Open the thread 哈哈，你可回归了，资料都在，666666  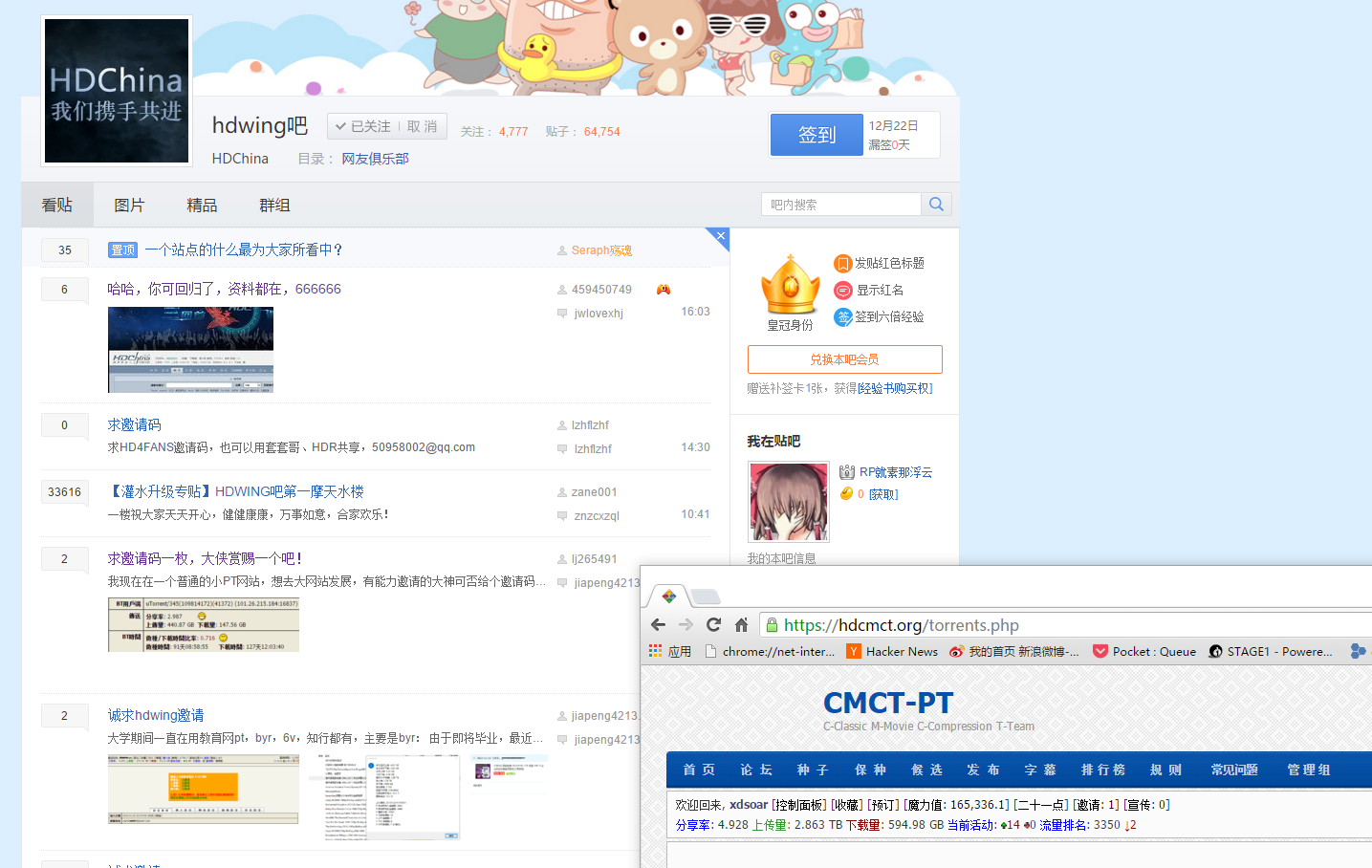click(x=224, y=289)
